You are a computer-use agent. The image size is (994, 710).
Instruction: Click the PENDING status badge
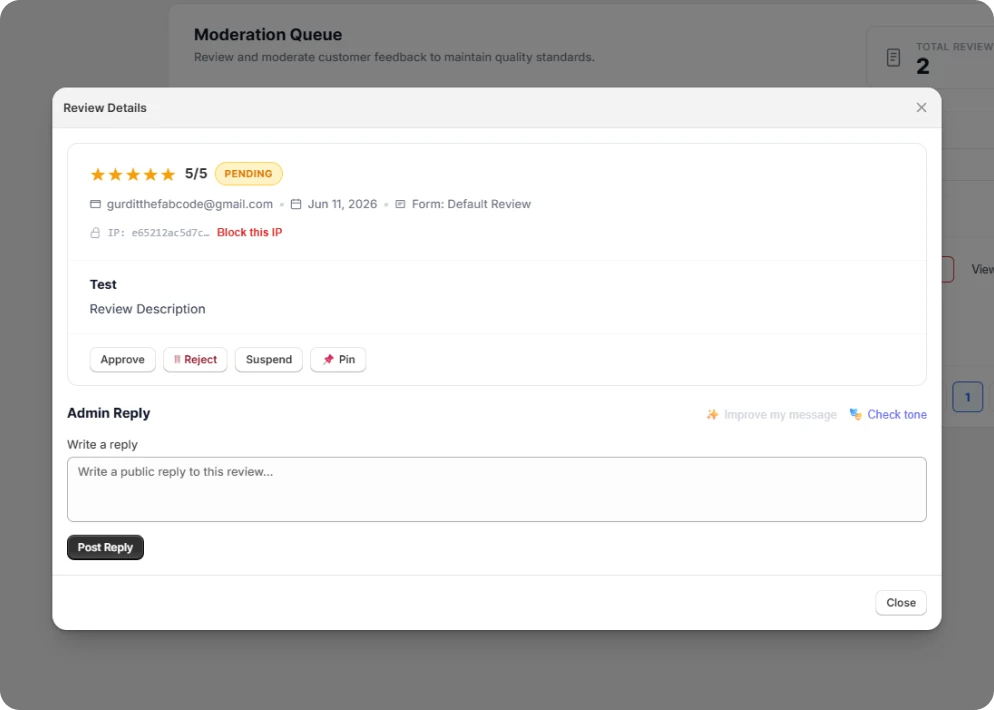click(248, 174)
